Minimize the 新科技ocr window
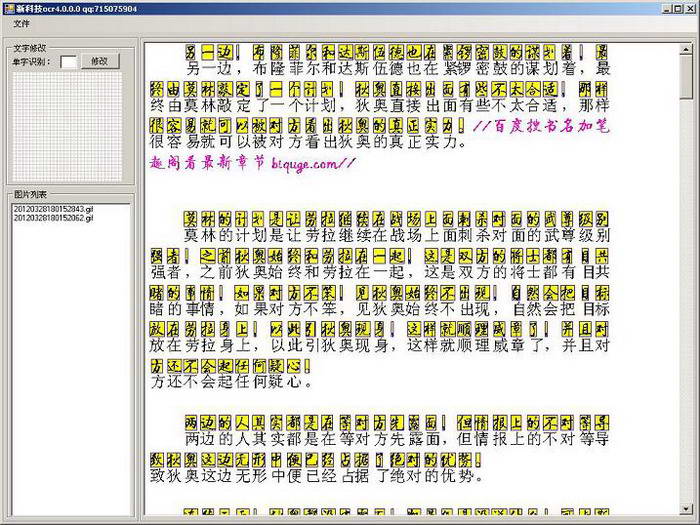700x525 pixels. [x=667, y=8]
